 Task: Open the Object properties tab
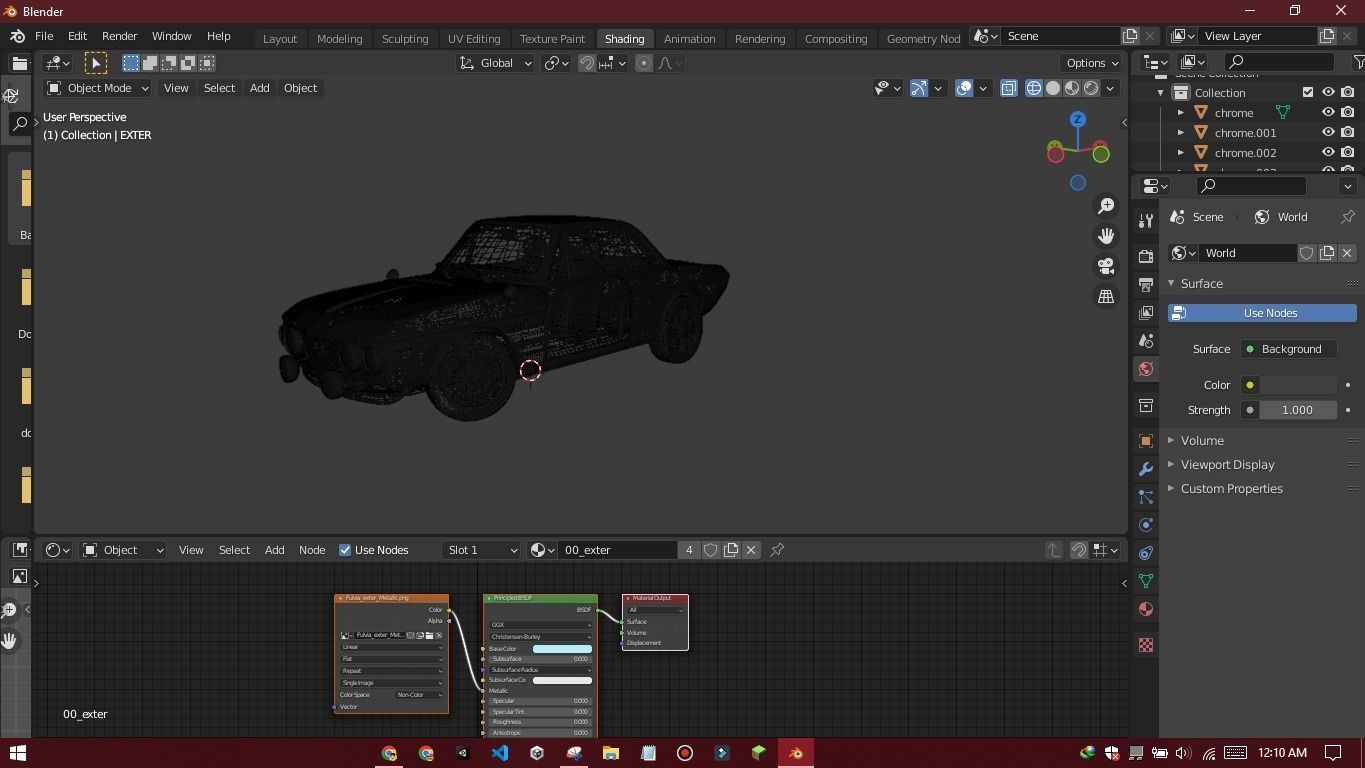pyautogui.click(x=1146, y=441)
